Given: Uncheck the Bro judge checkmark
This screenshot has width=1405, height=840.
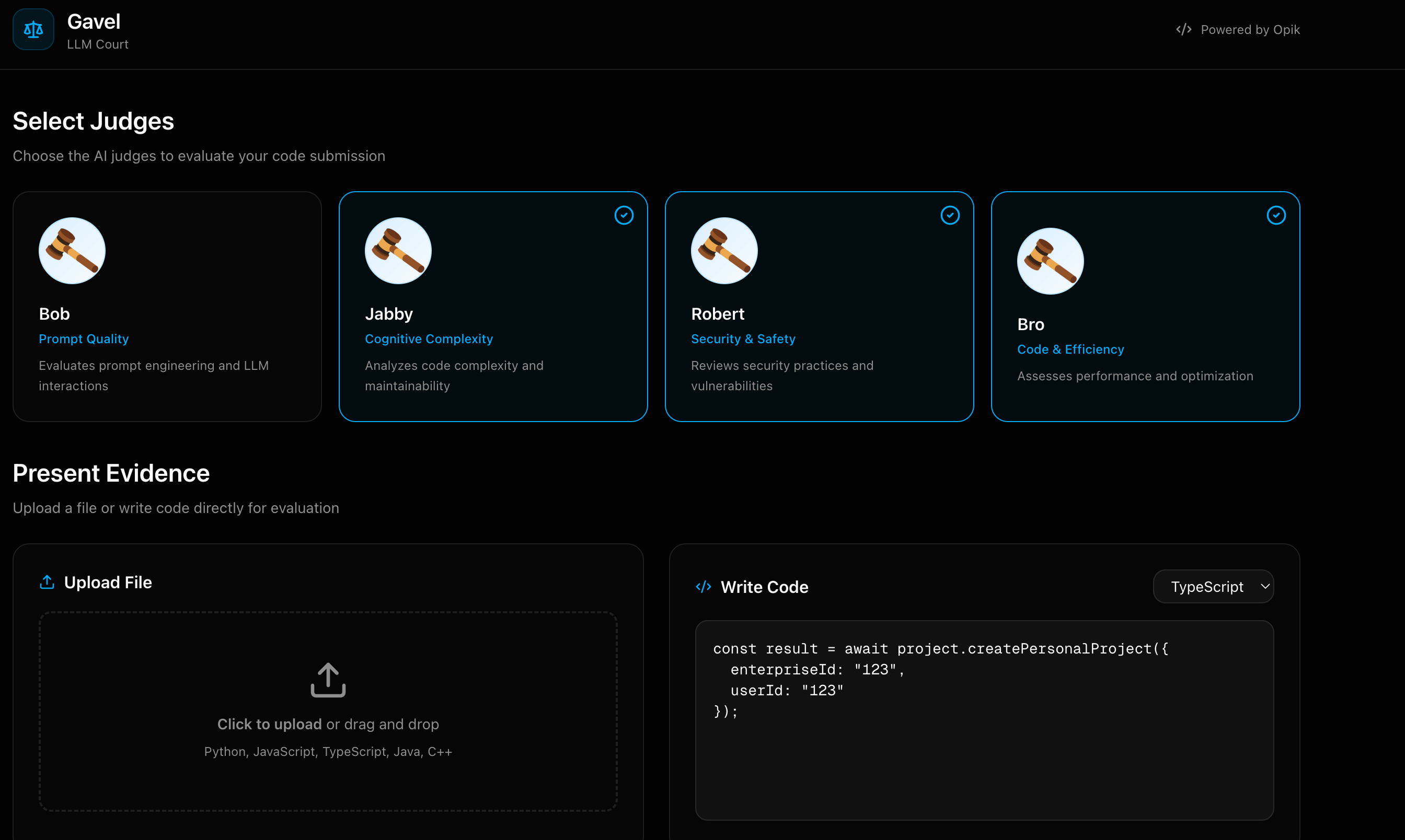Looking at the screenshot, I should tap(1276, 215).
